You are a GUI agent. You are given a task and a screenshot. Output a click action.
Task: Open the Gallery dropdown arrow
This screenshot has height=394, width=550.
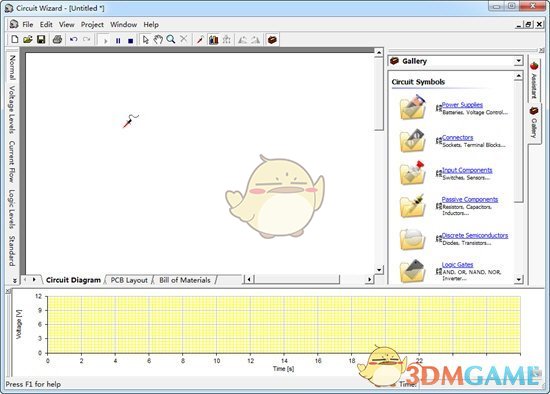[x=518, y=61]
